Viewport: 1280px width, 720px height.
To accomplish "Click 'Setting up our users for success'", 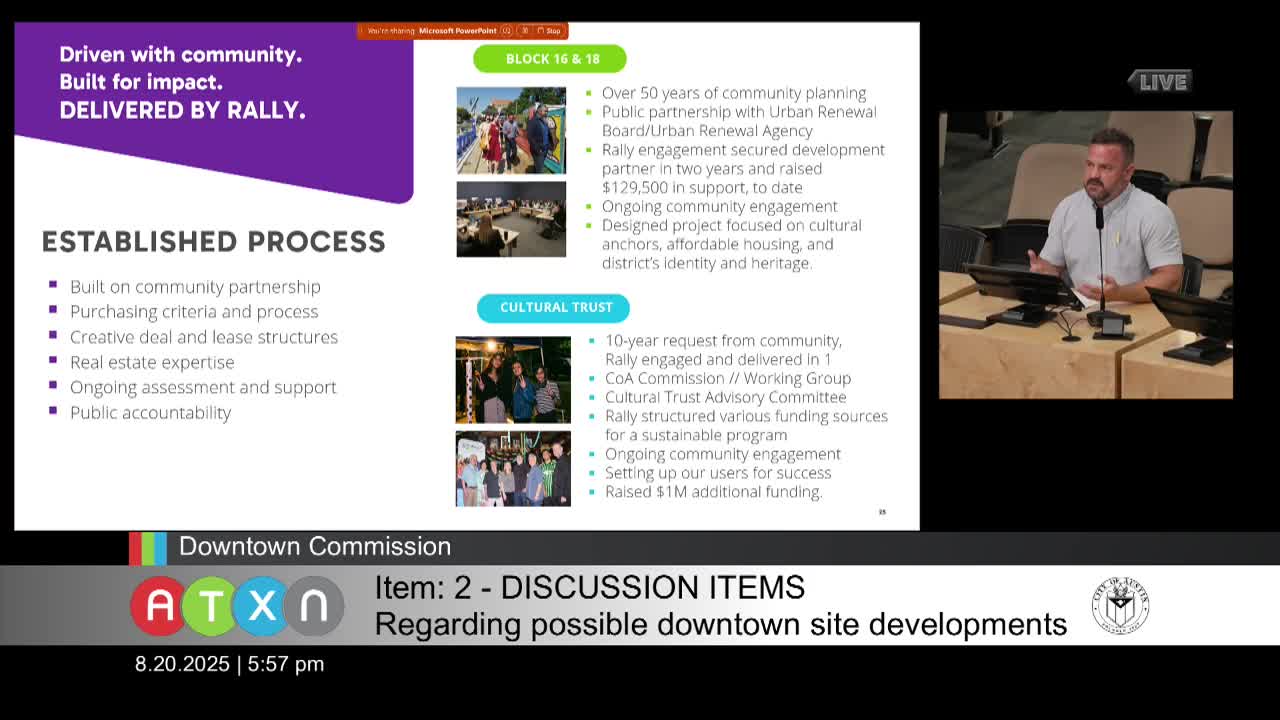I will [718, 473].
